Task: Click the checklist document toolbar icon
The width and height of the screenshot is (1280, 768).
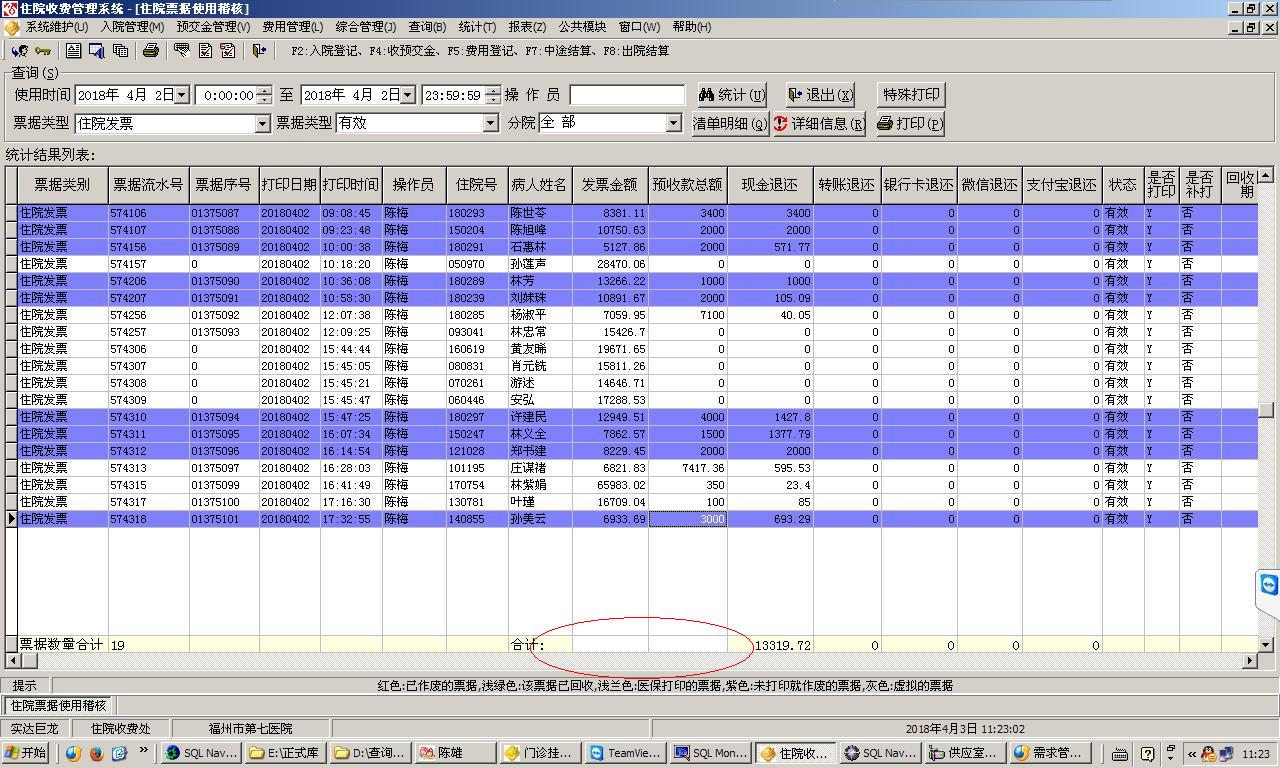Action: point(205,51)
